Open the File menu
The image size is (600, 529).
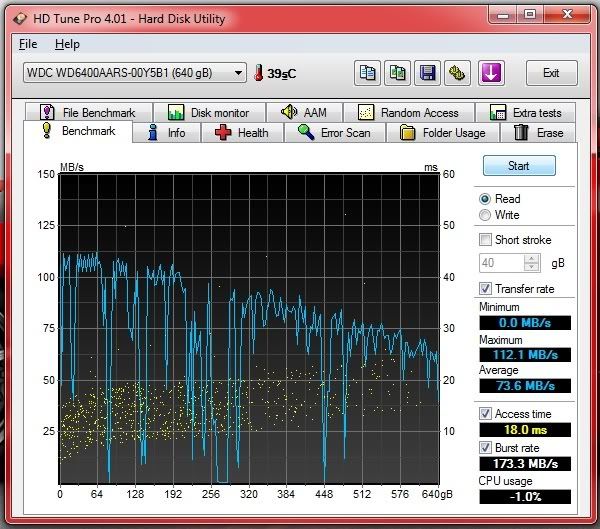28,44
